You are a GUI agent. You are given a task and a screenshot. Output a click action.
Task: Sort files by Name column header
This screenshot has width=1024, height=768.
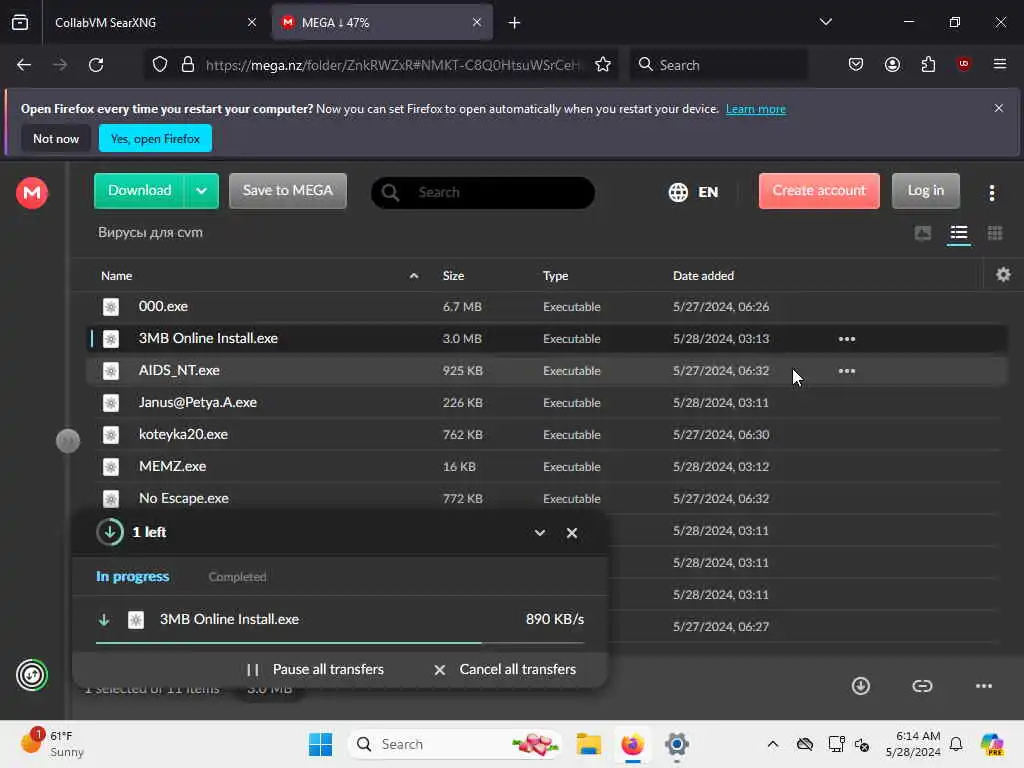click(x=116, y=276)
